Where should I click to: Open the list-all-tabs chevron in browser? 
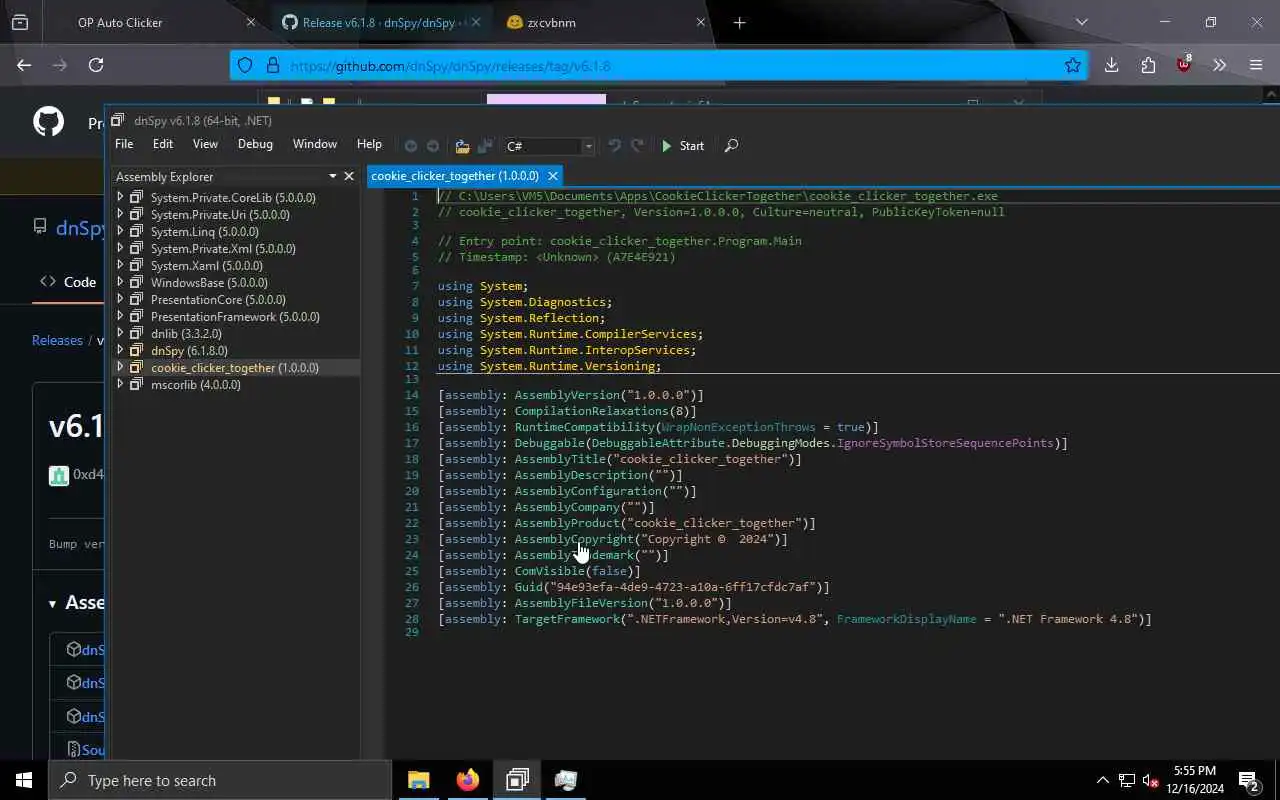[x=1081, y=22]
